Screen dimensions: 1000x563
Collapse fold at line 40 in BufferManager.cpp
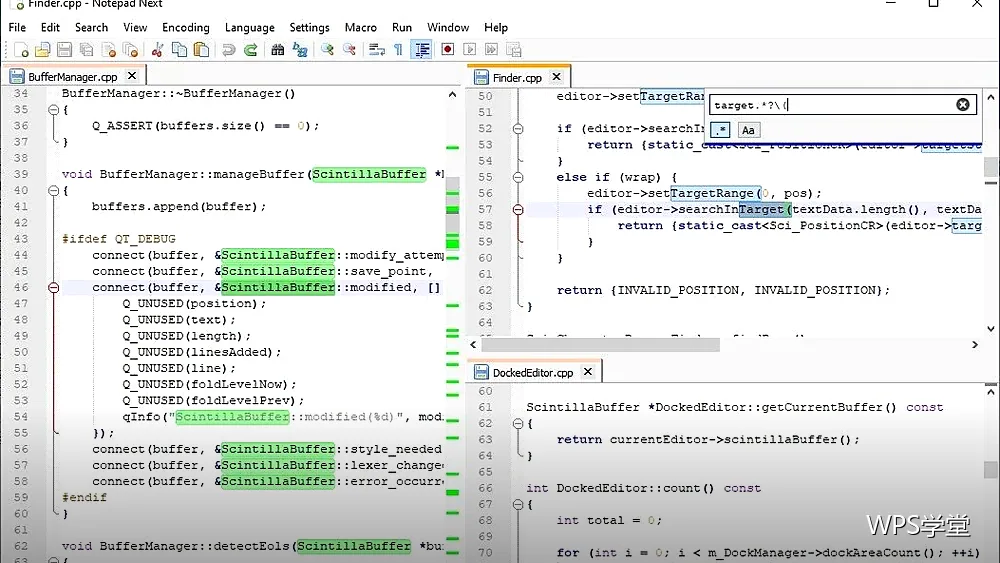tap(54, 191)
